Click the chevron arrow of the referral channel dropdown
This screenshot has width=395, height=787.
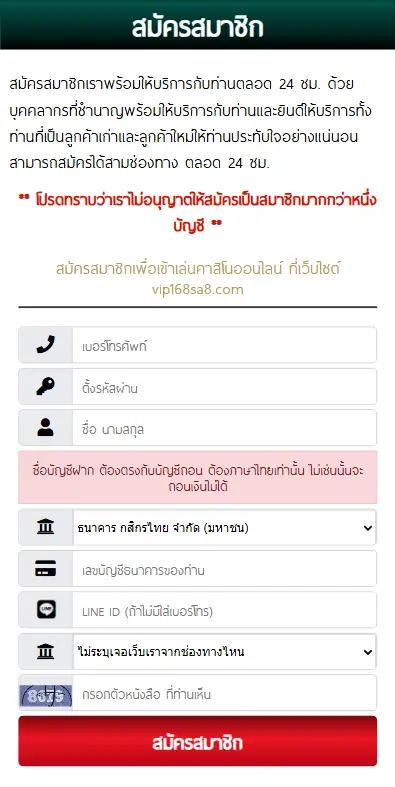(x=368, y=652)
